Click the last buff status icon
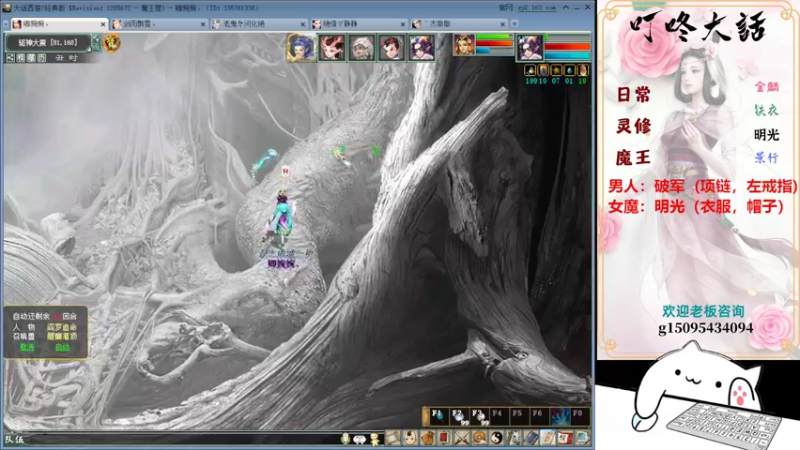The width and height of the screenshot is (800, 450). [x=583, y=70]
